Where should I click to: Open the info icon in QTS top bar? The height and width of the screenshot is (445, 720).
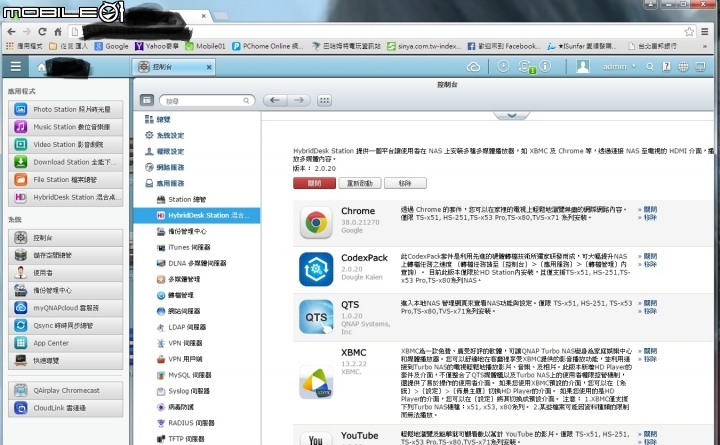[545, 67]
